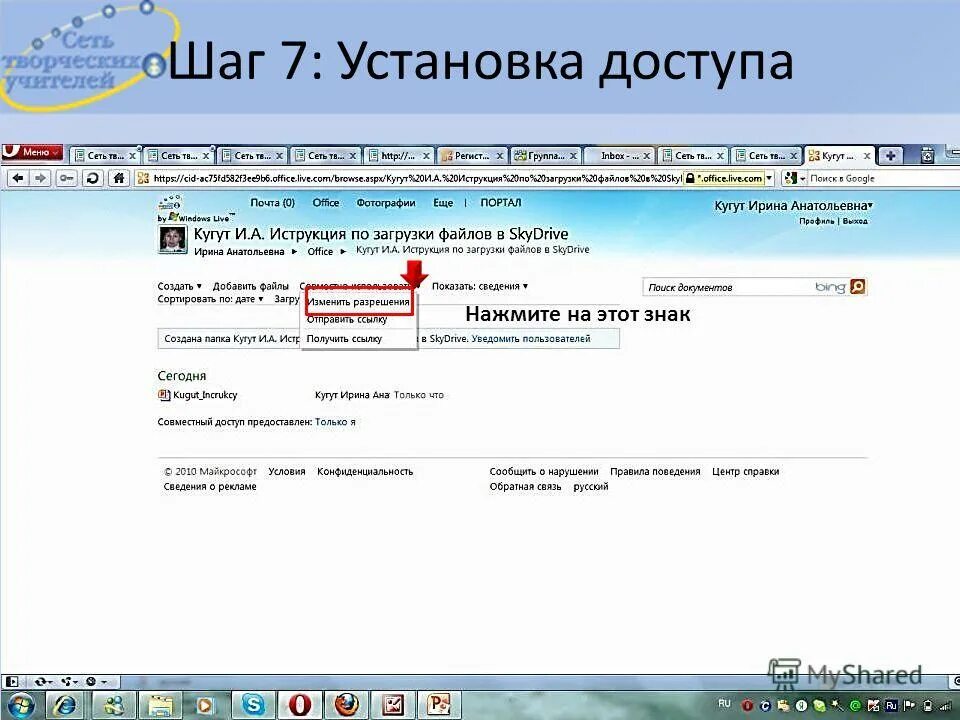The width and height of the screenshot is (960, 720).
Task: Open the Bing search icon on the page
Action: [857, 286]
